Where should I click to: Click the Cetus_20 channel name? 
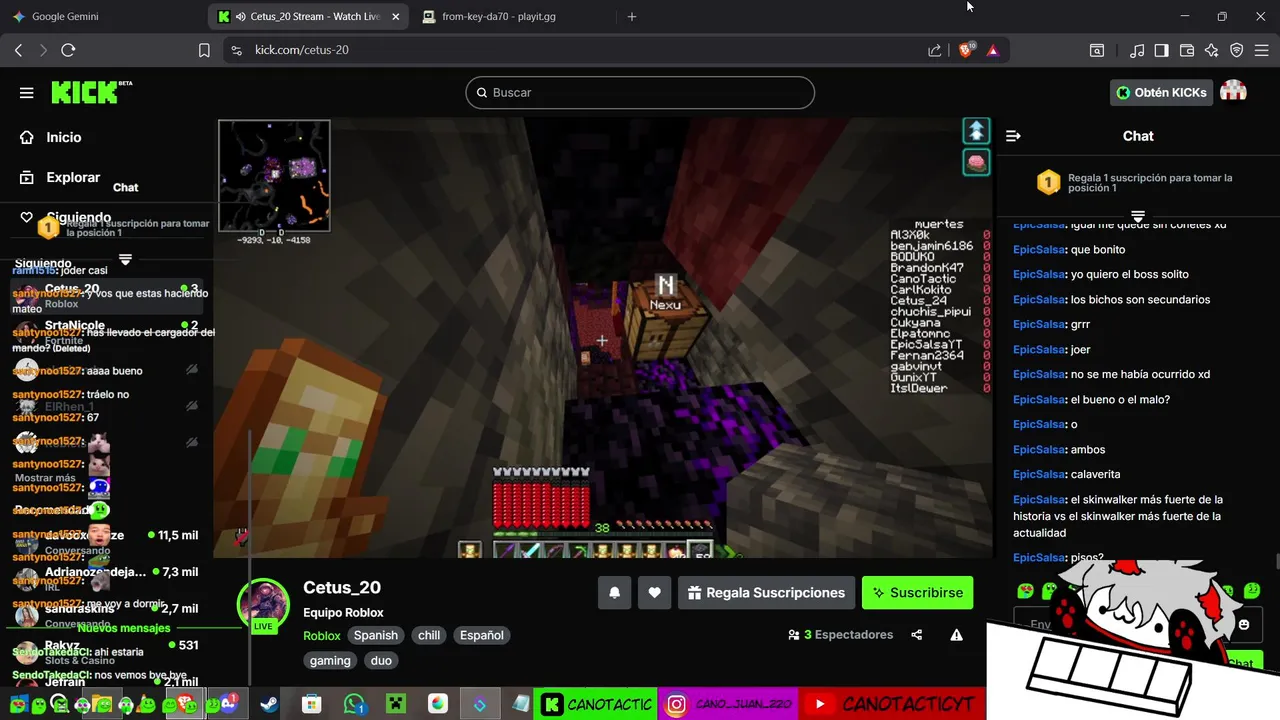[342, 588]
